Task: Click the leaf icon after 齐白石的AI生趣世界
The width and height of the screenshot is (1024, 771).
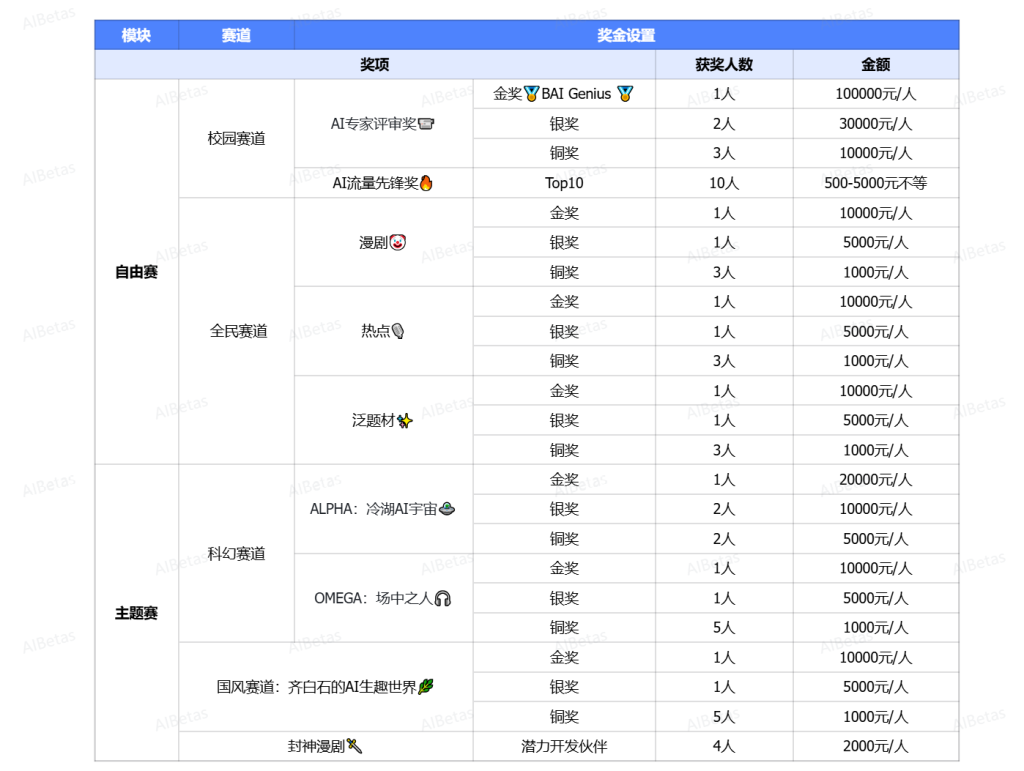Action: (426, 687)
